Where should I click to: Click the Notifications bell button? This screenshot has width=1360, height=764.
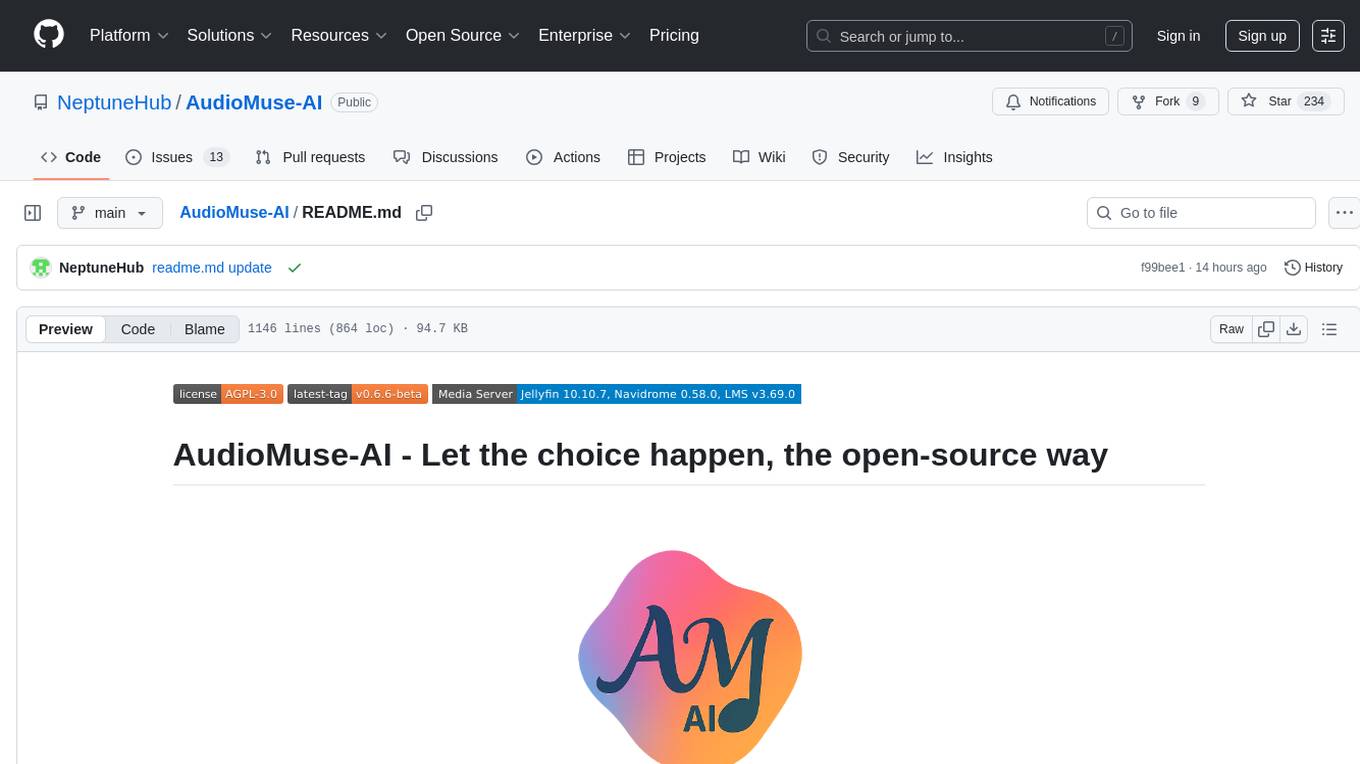[x=1051, y=101]
